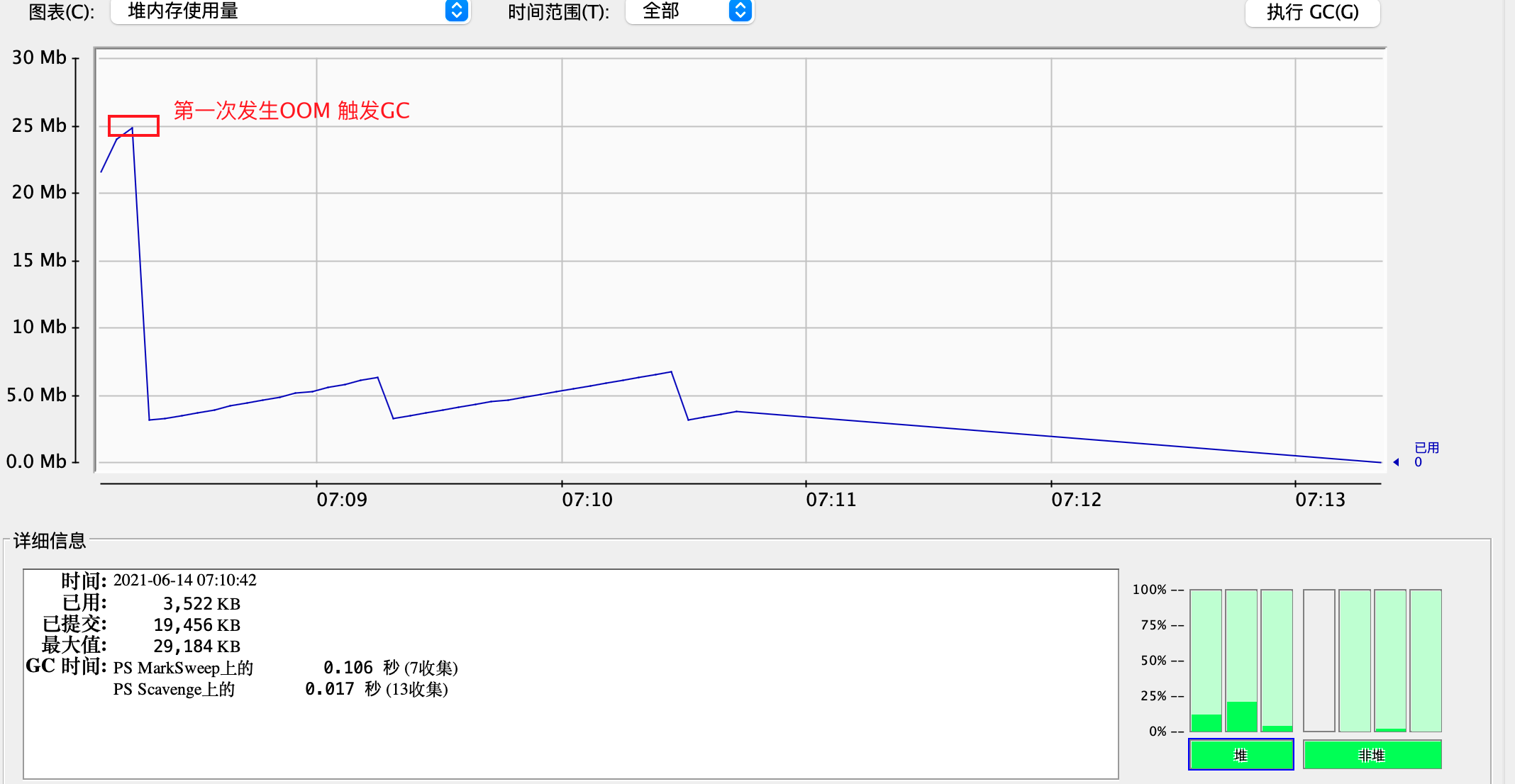
Task: Select the 堆 heap button
Action: pos(1241,755)
